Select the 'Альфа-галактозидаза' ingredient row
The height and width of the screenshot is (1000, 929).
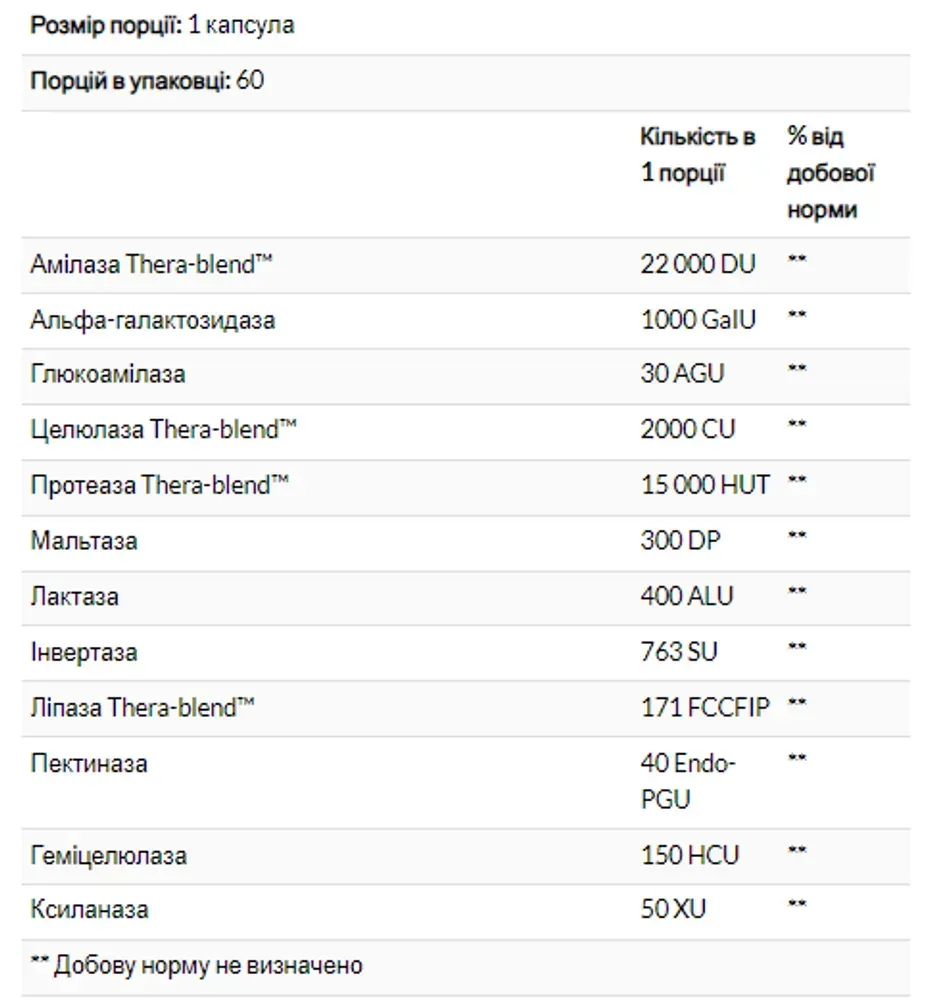pyautogui.click(x=465, y=321)
